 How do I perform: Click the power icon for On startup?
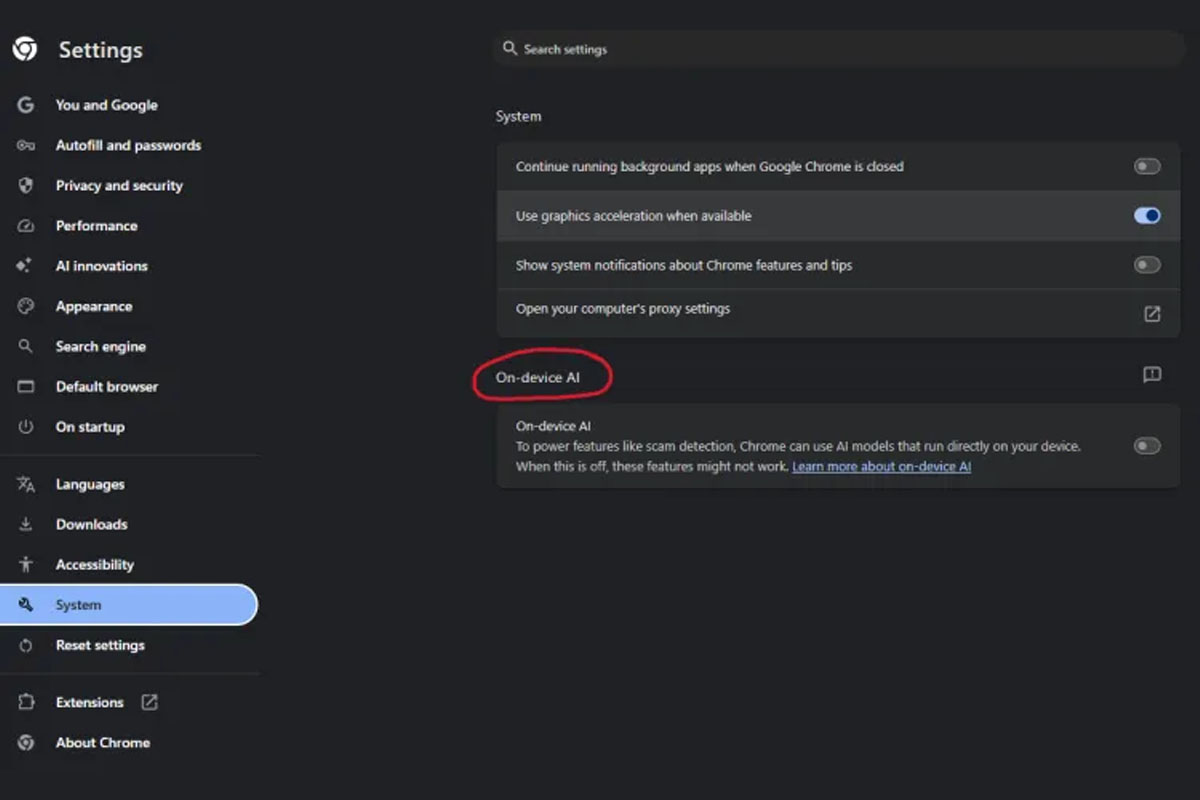[x=26, y=427]
